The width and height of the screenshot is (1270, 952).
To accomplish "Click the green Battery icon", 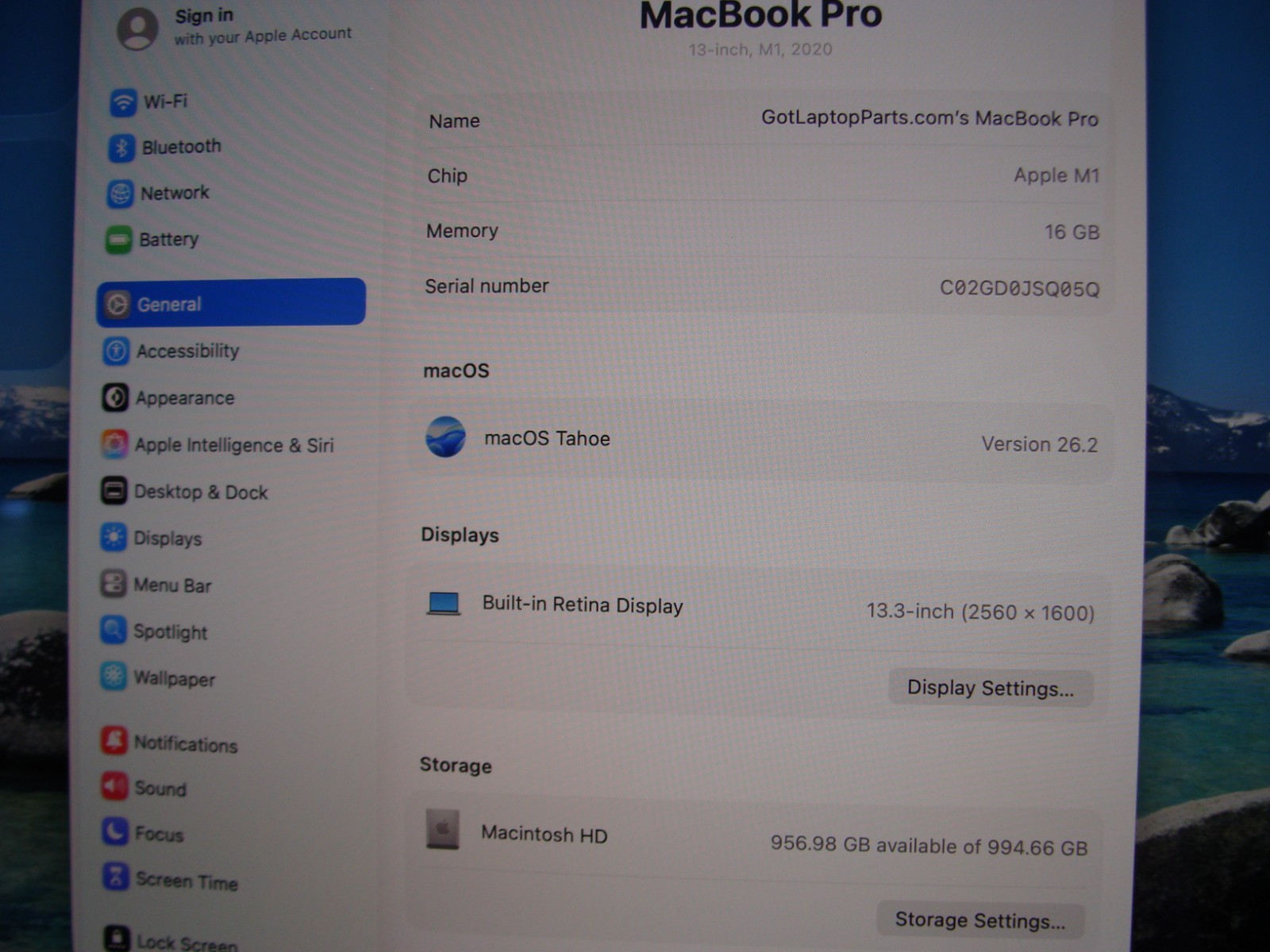I will coord(118,240).
